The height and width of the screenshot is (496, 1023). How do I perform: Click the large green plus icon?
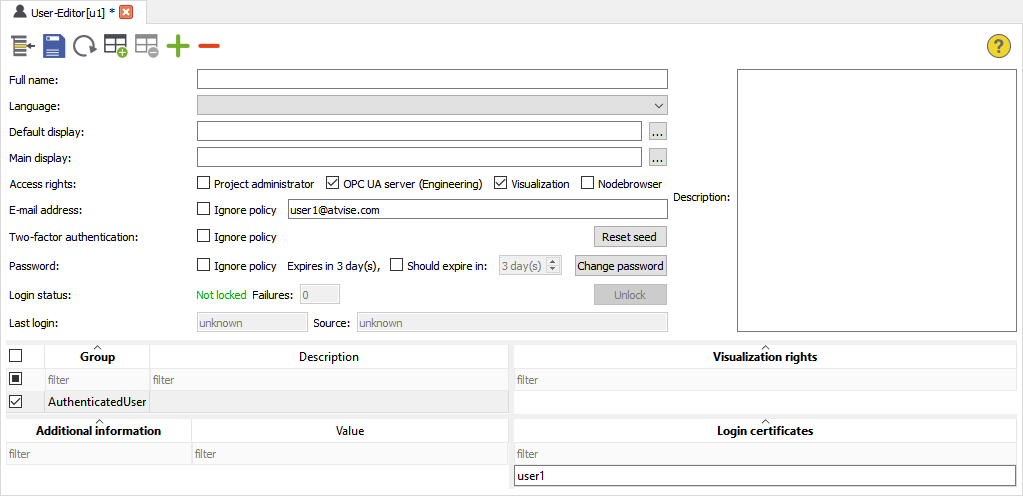point(177,46)
